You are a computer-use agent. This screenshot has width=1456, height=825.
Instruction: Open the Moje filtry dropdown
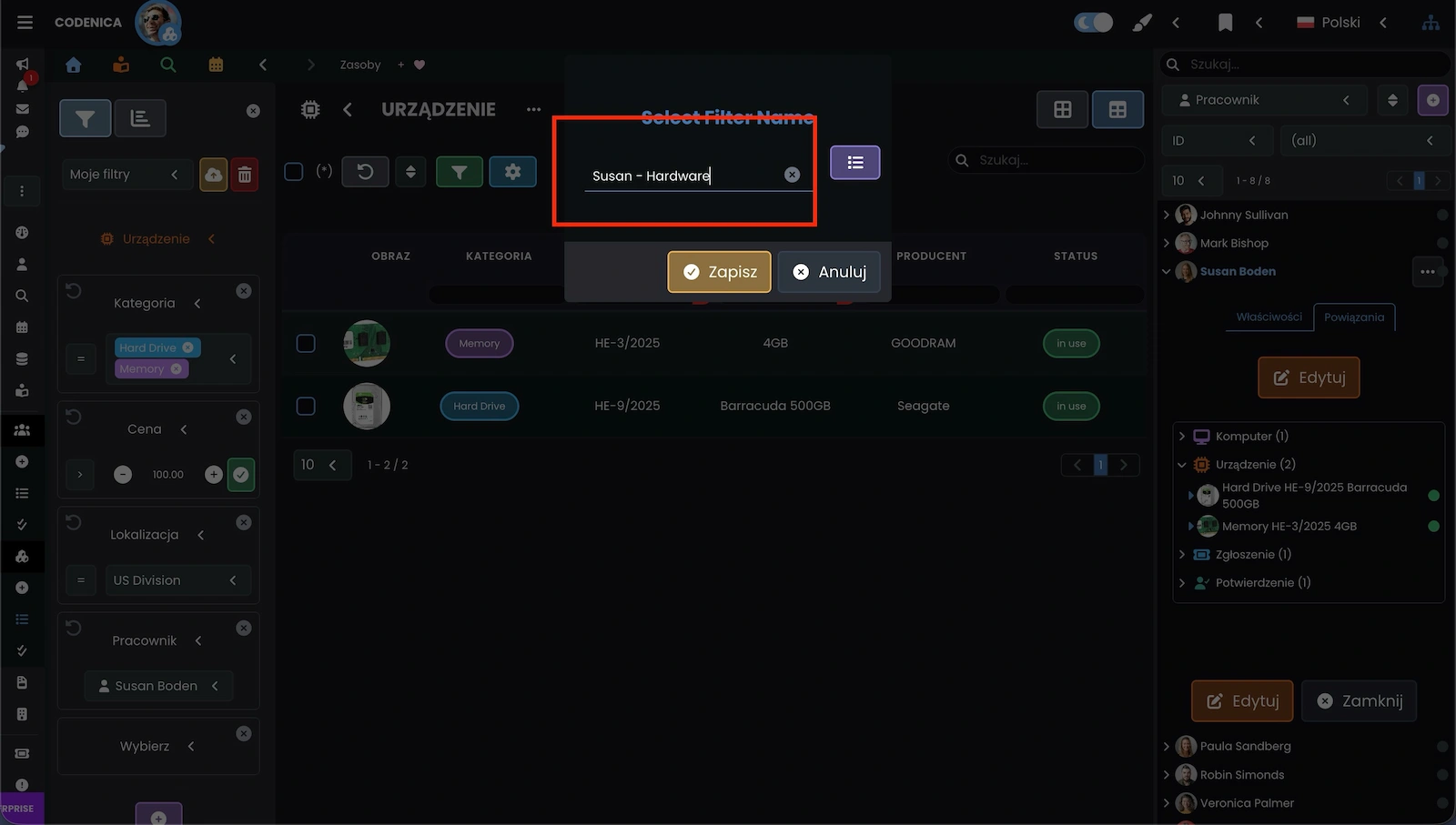pos(126,175)
